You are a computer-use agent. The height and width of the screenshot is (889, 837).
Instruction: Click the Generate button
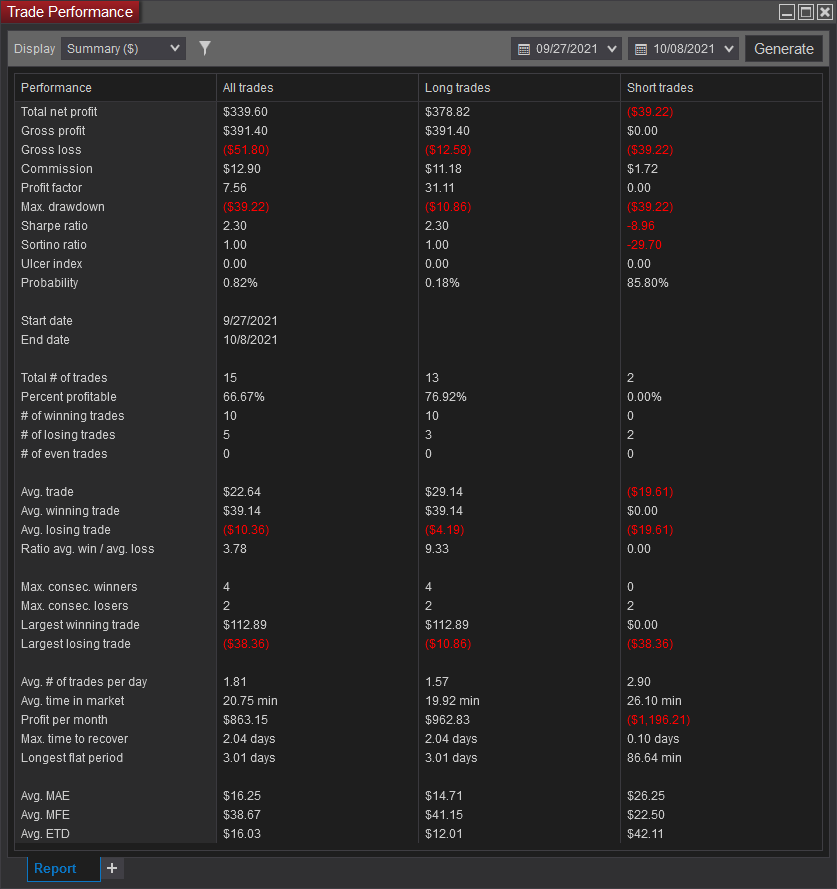tap(784, 49)
